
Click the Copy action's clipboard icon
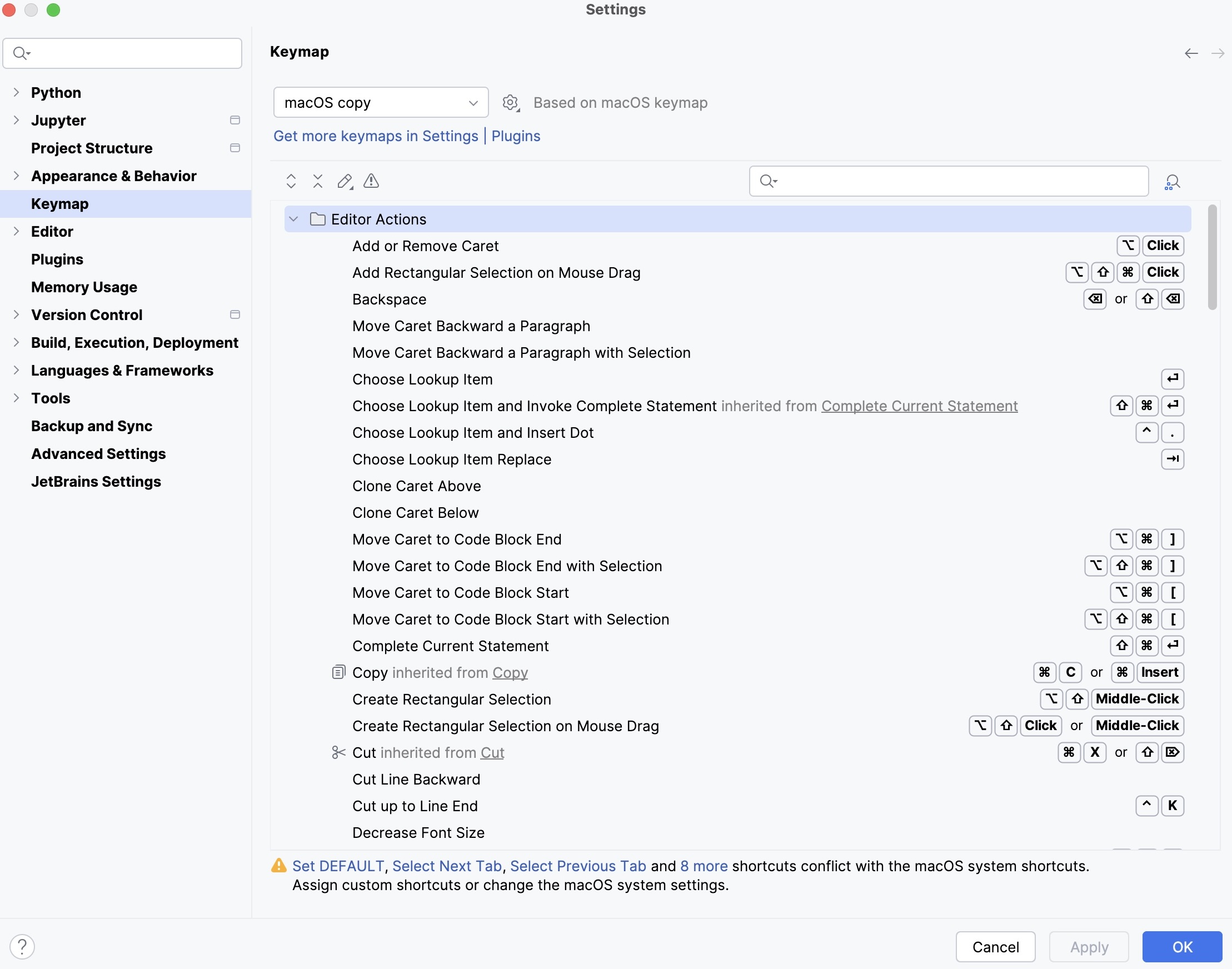pyautogui.click(x=338, y=672)
